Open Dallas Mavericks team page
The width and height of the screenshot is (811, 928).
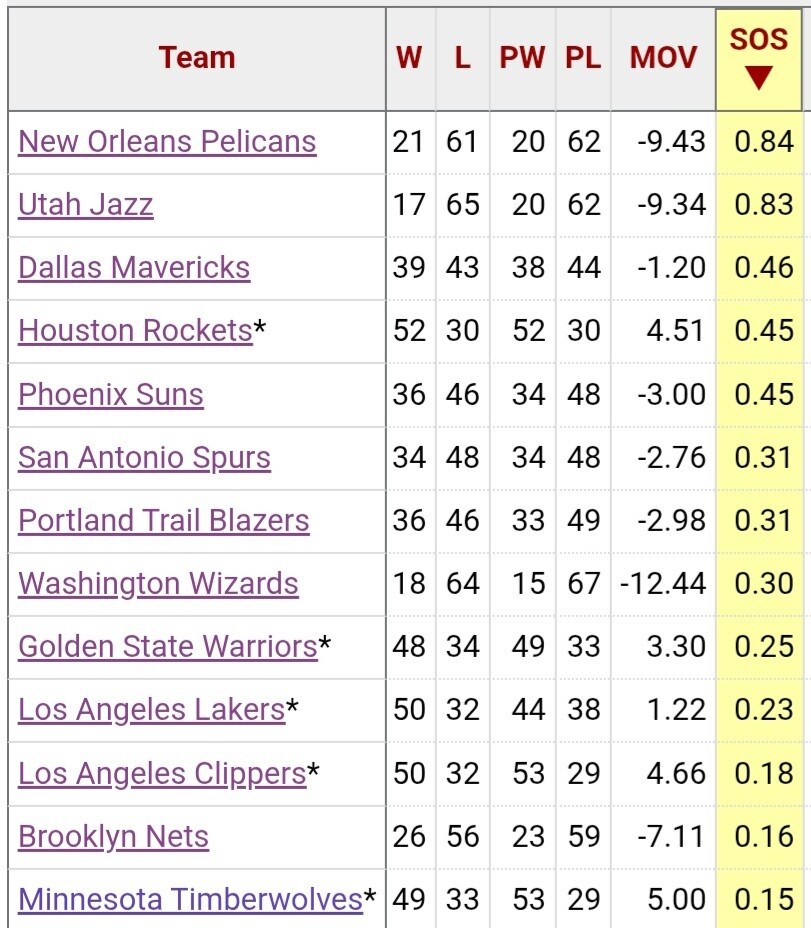pos(134,268)
